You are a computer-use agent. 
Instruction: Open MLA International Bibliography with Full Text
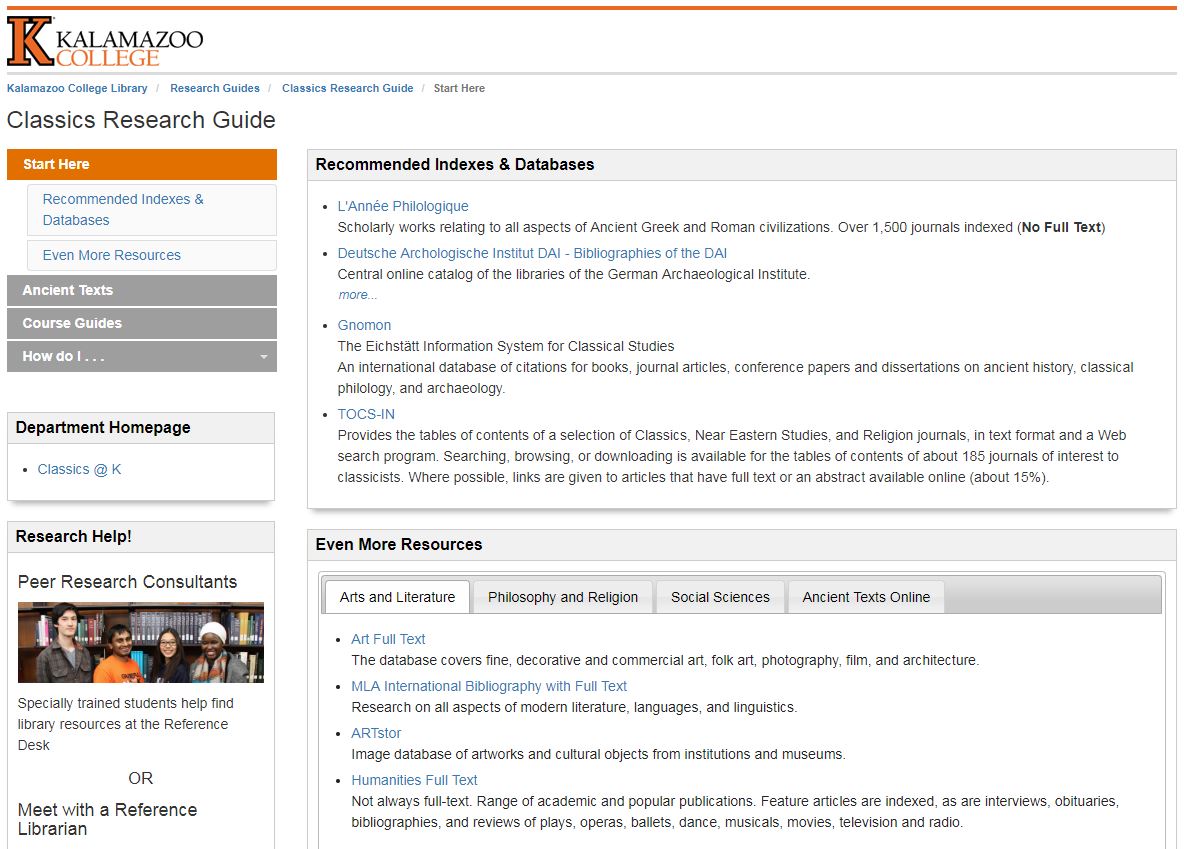(x=489, y=686)
